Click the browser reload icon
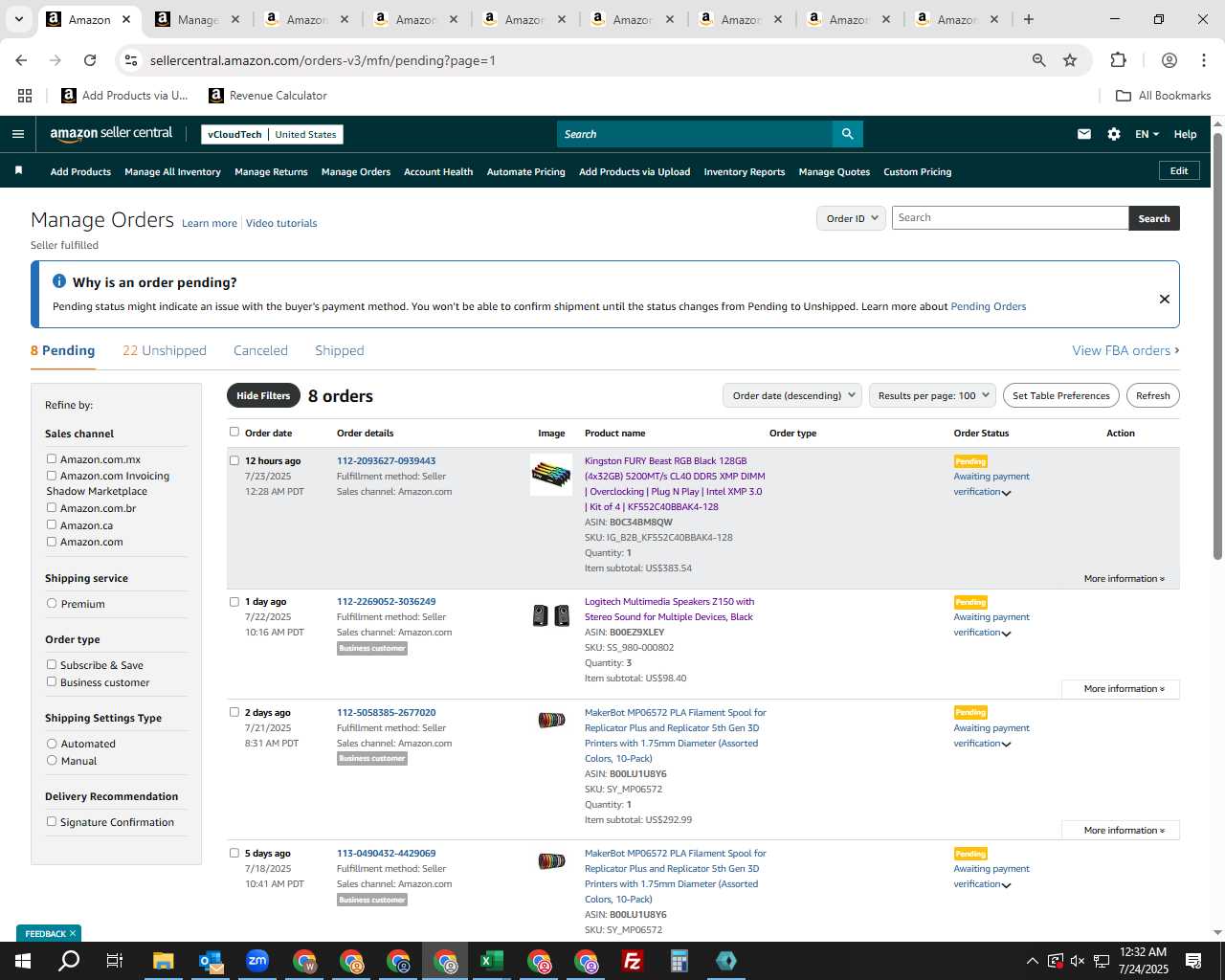 pos(90,60)
